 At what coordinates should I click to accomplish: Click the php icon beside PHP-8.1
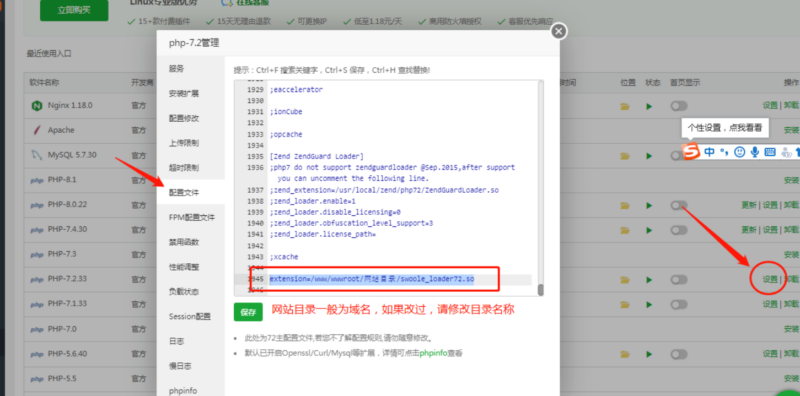36,181
